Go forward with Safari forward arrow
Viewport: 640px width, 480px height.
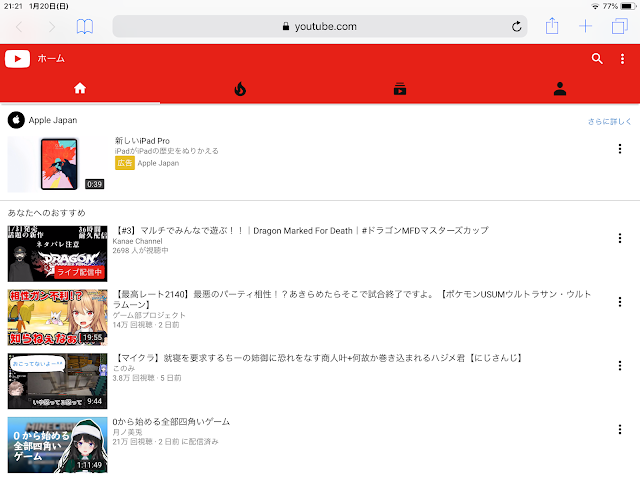click(52, 27)
